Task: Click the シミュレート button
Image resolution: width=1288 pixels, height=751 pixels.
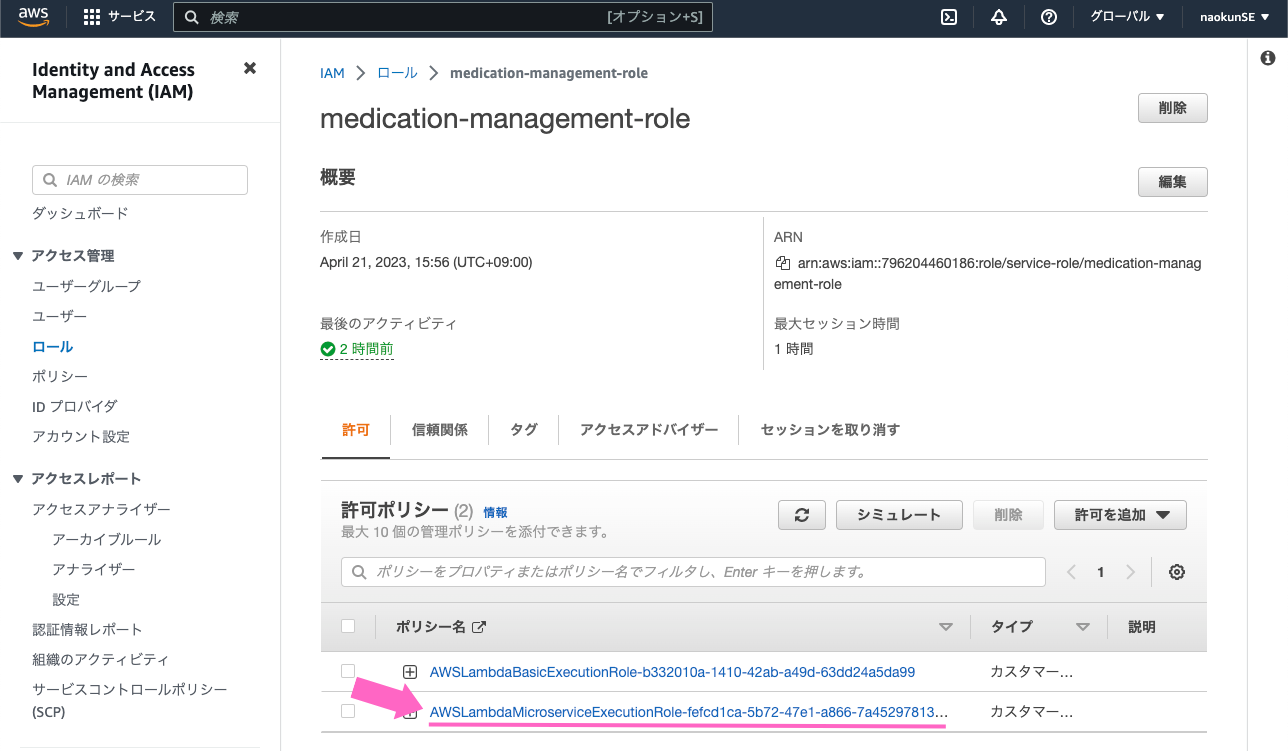Action: (899, 515)
